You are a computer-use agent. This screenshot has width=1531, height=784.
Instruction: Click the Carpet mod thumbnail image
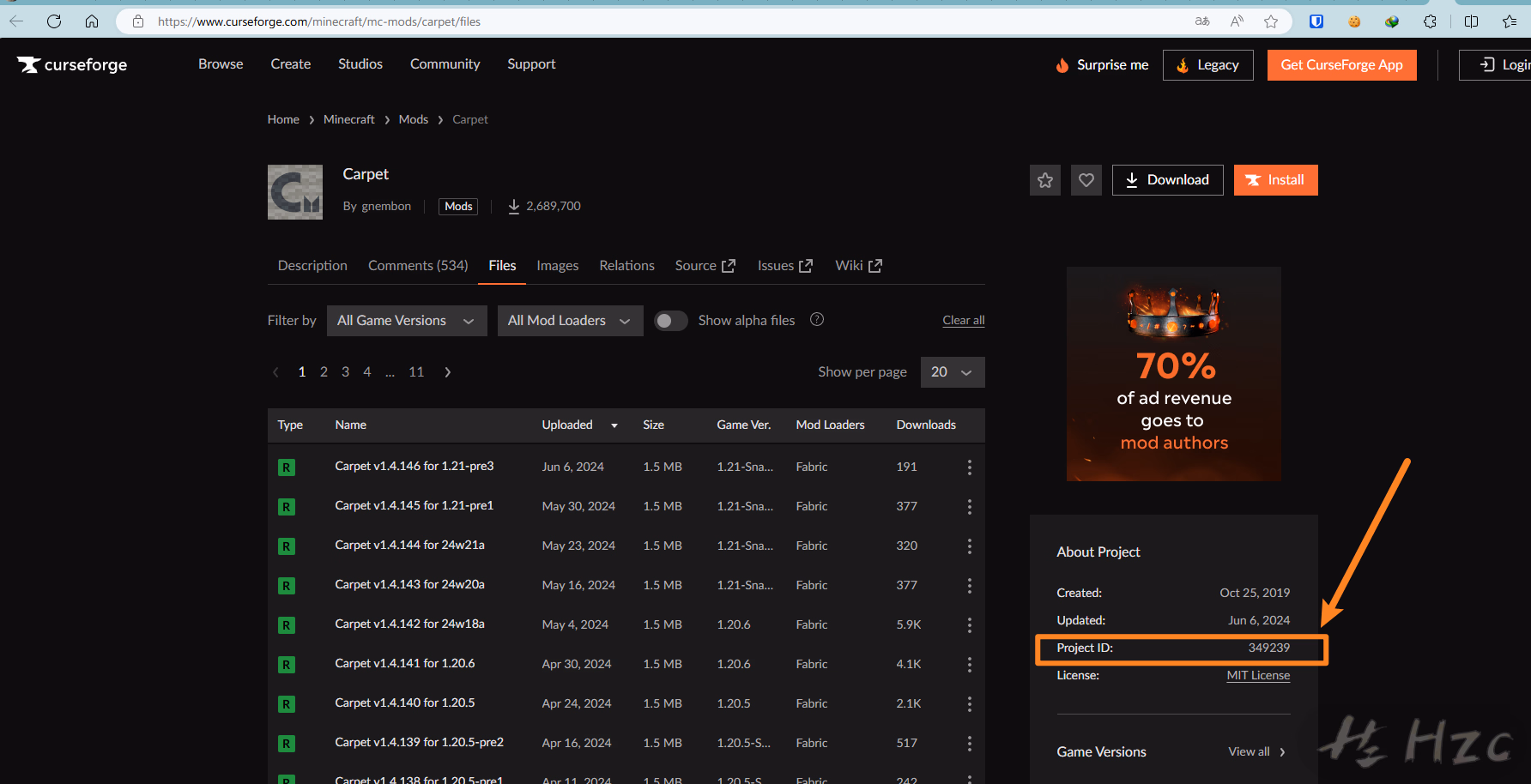tap(295, 192)
